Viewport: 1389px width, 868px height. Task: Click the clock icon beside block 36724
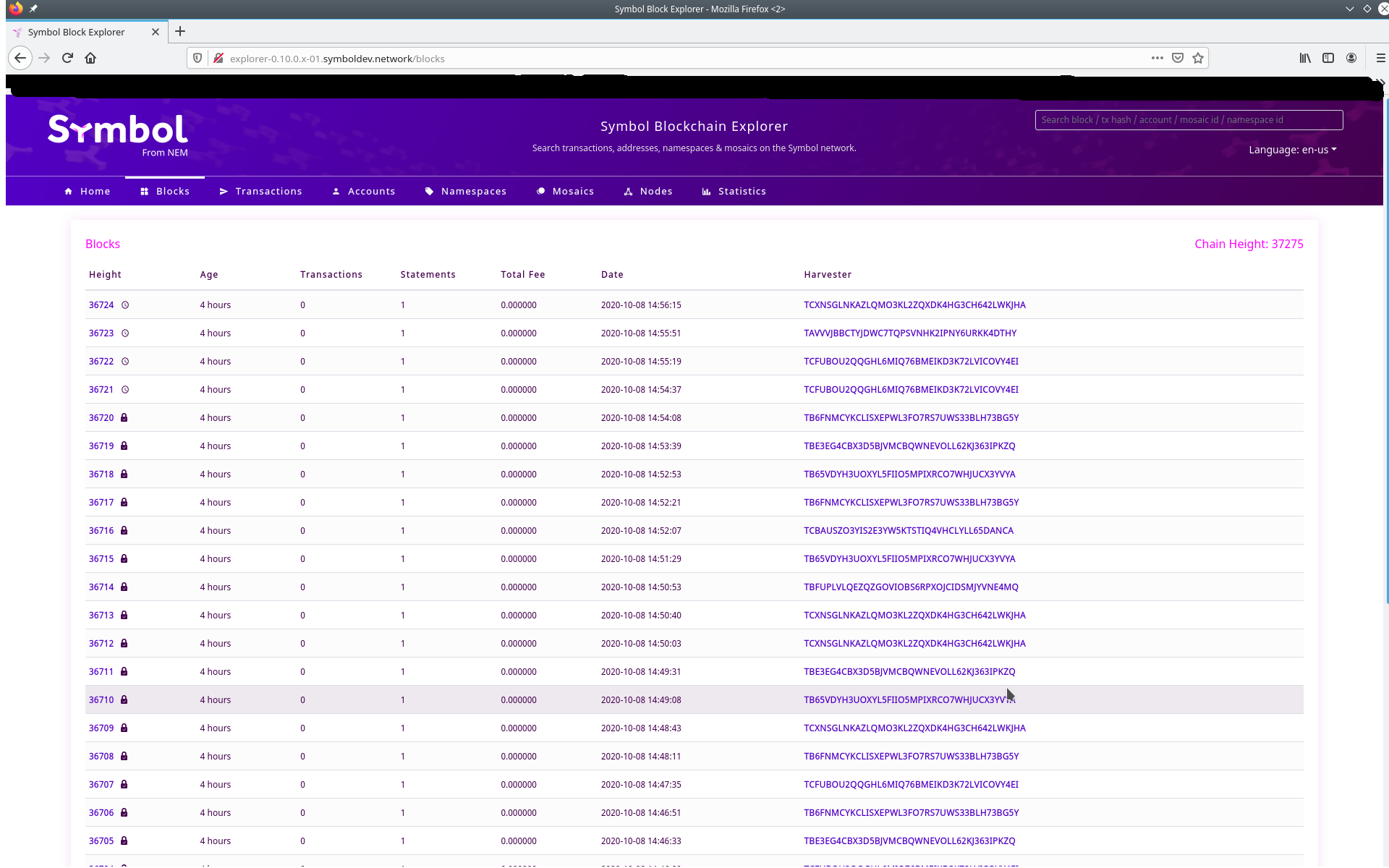pyautogui.click(x=124, y=305)
